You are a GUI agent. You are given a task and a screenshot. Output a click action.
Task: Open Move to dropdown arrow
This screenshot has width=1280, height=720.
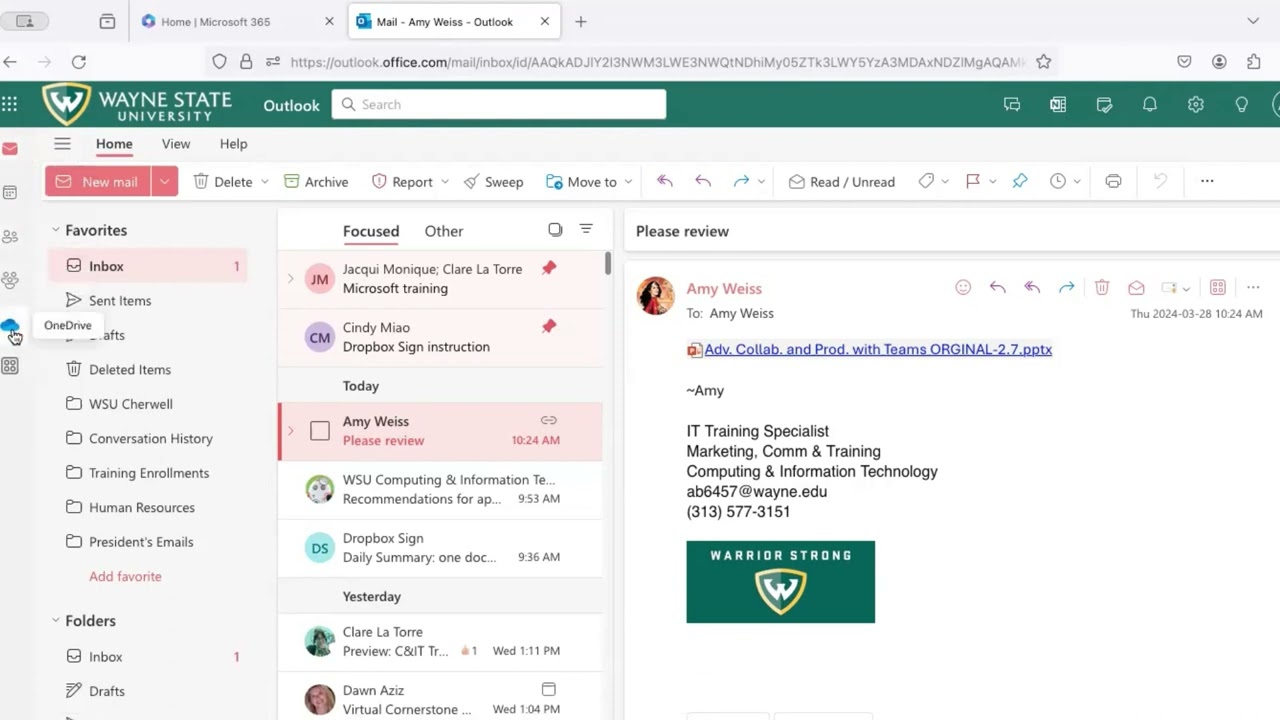pyautogui.click(x=628, y=182)
